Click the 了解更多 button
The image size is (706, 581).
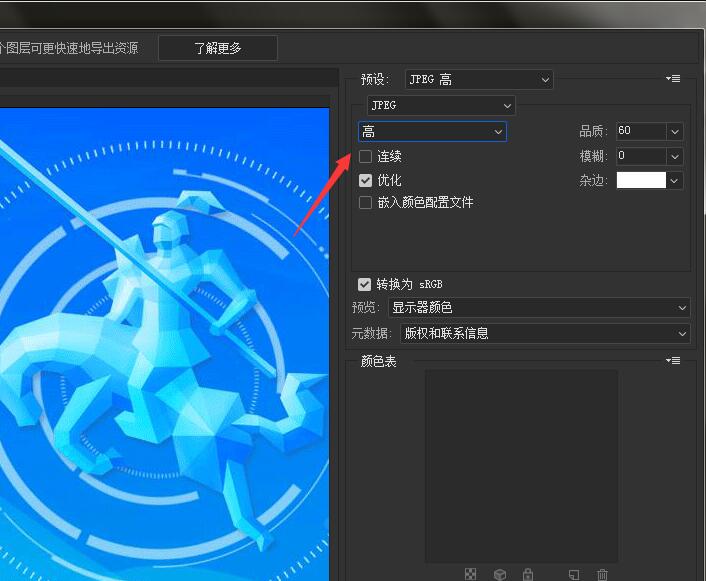[x=217, y=47]
